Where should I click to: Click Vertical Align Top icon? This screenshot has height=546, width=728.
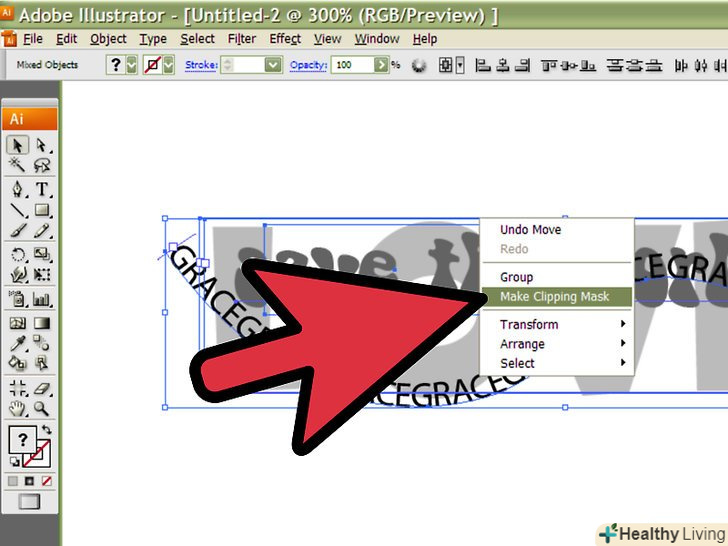[549, 65]
